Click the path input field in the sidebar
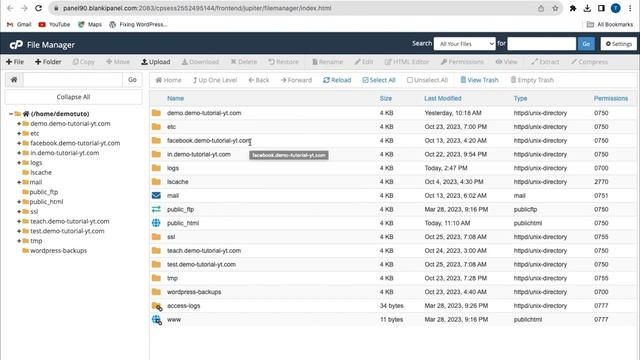The height and width of the screenshot is (360, 640). 73,80
